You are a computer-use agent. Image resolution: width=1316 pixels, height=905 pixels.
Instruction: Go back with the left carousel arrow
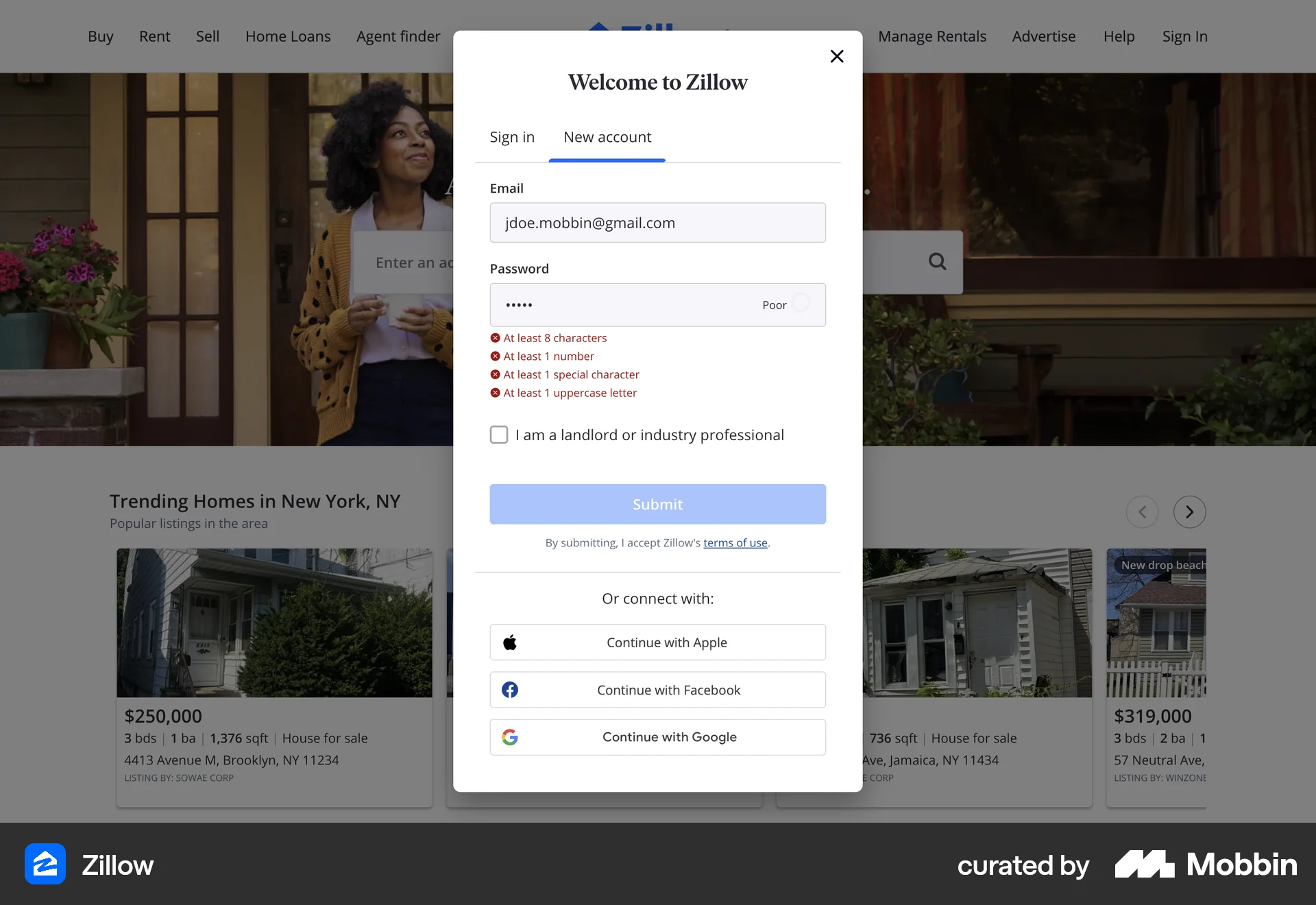(1142, 511)
